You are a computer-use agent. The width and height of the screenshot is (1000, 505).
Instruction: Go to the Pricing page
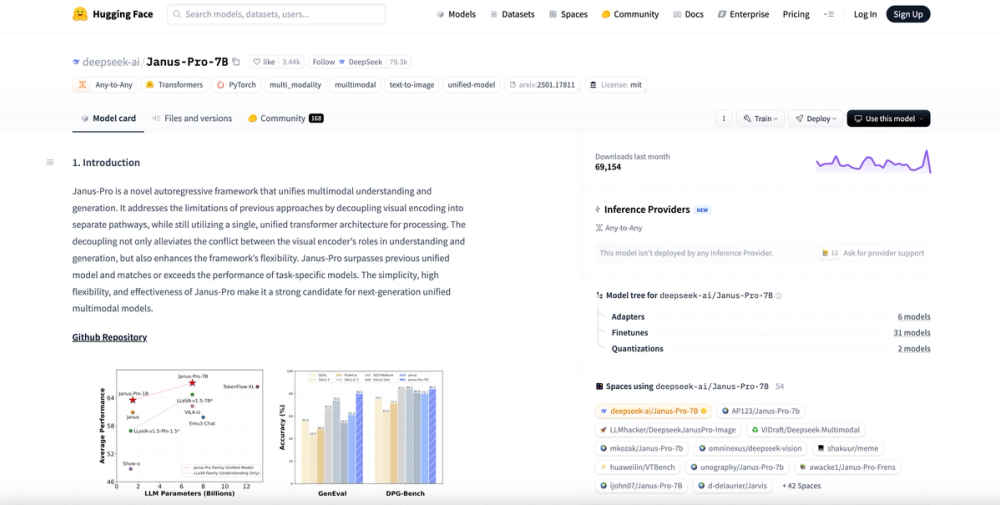[796, 14]
